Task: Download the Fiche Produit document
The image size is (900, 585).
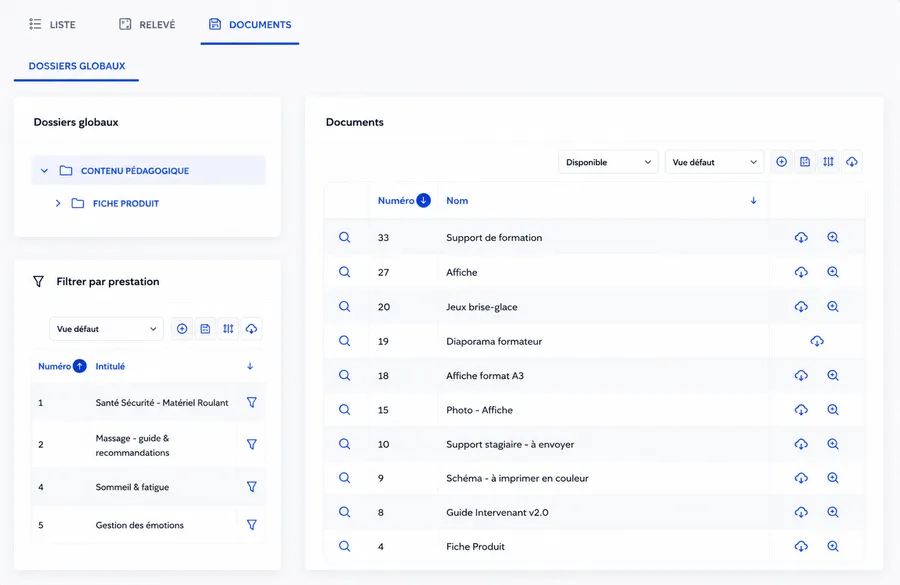Action: (x=801, y=546)
